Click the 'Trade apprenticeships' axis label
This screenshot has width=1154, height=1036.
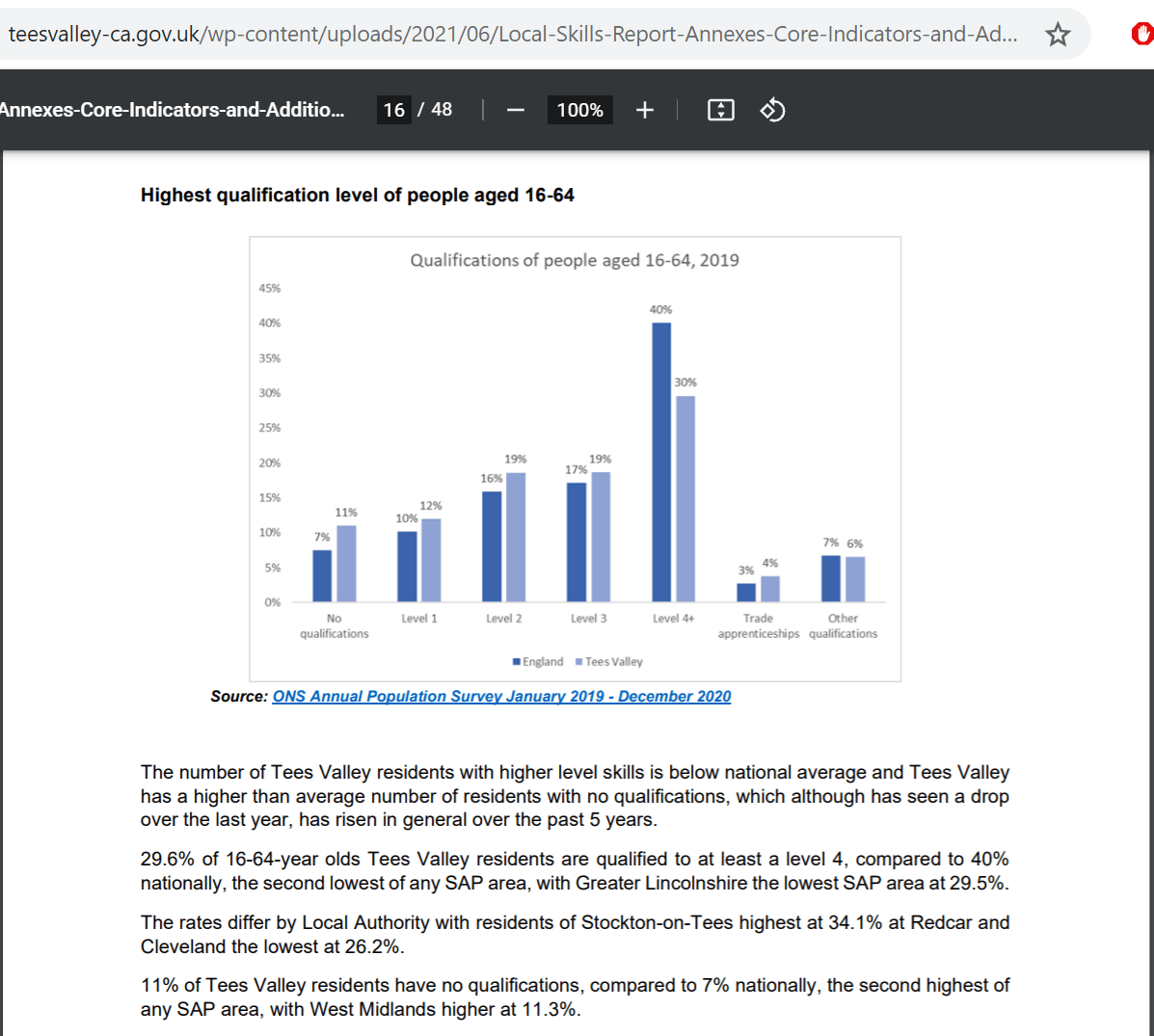coord(759,626)
